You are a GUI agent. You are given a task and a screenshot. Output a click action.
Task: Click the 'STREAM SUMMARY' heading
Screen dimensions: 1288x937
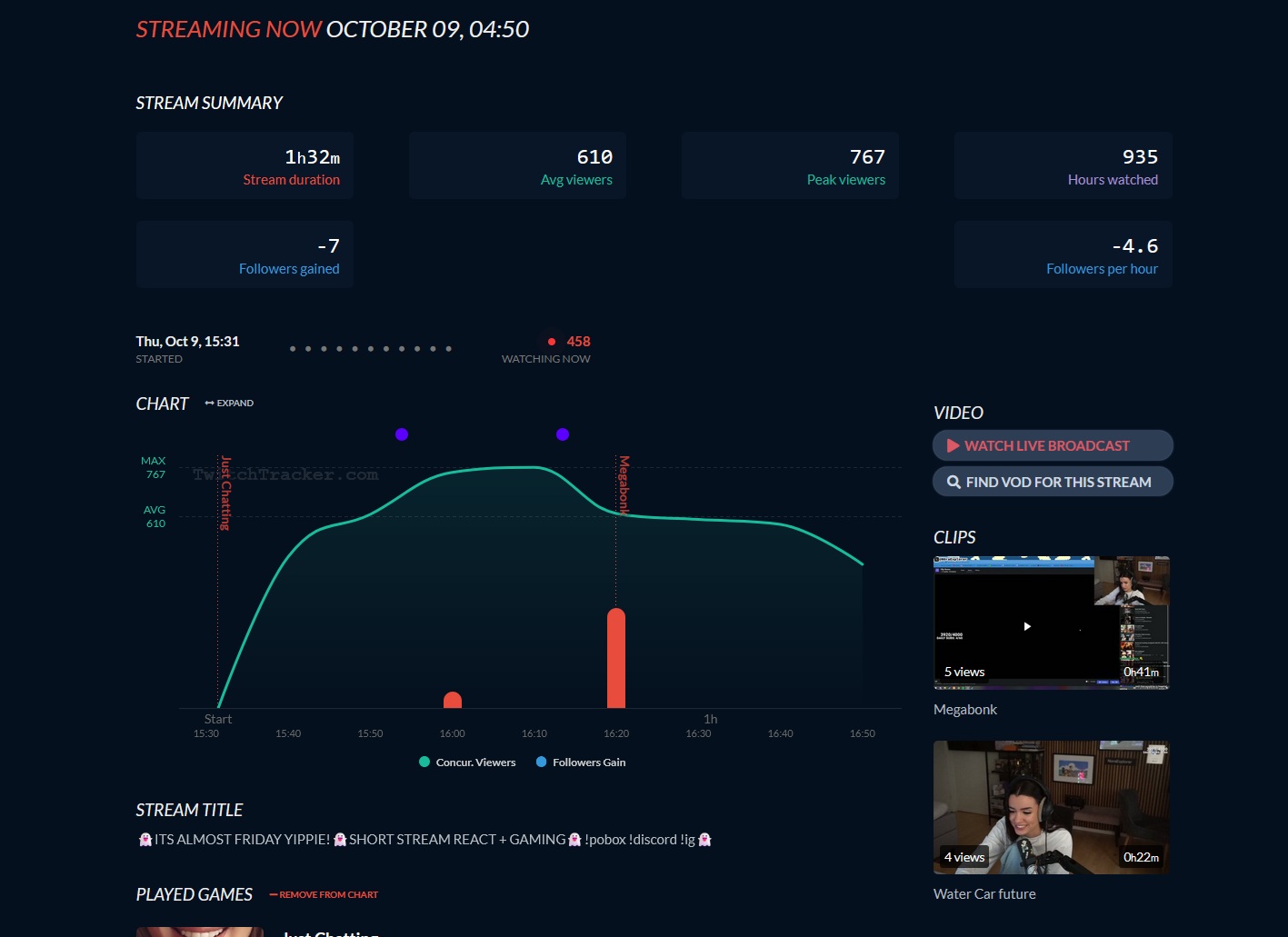point(209,103)
